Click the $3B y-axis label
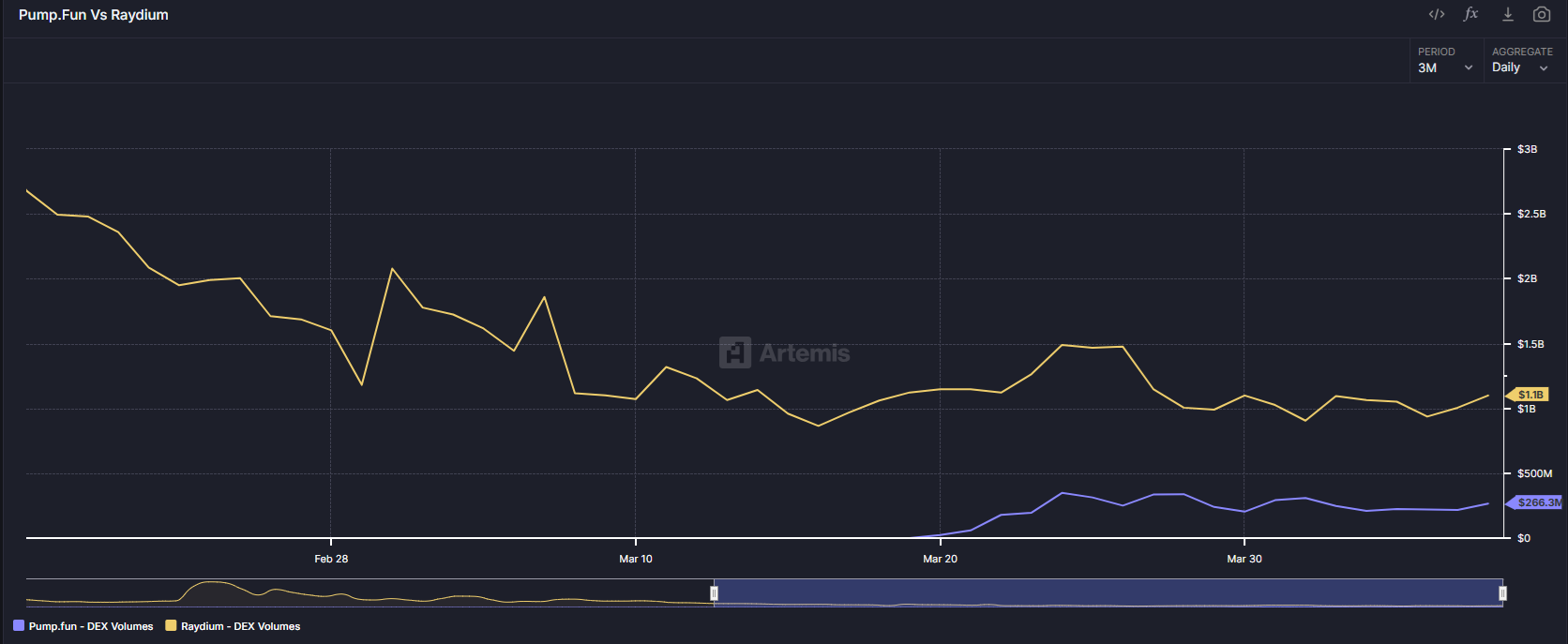 1528,149
